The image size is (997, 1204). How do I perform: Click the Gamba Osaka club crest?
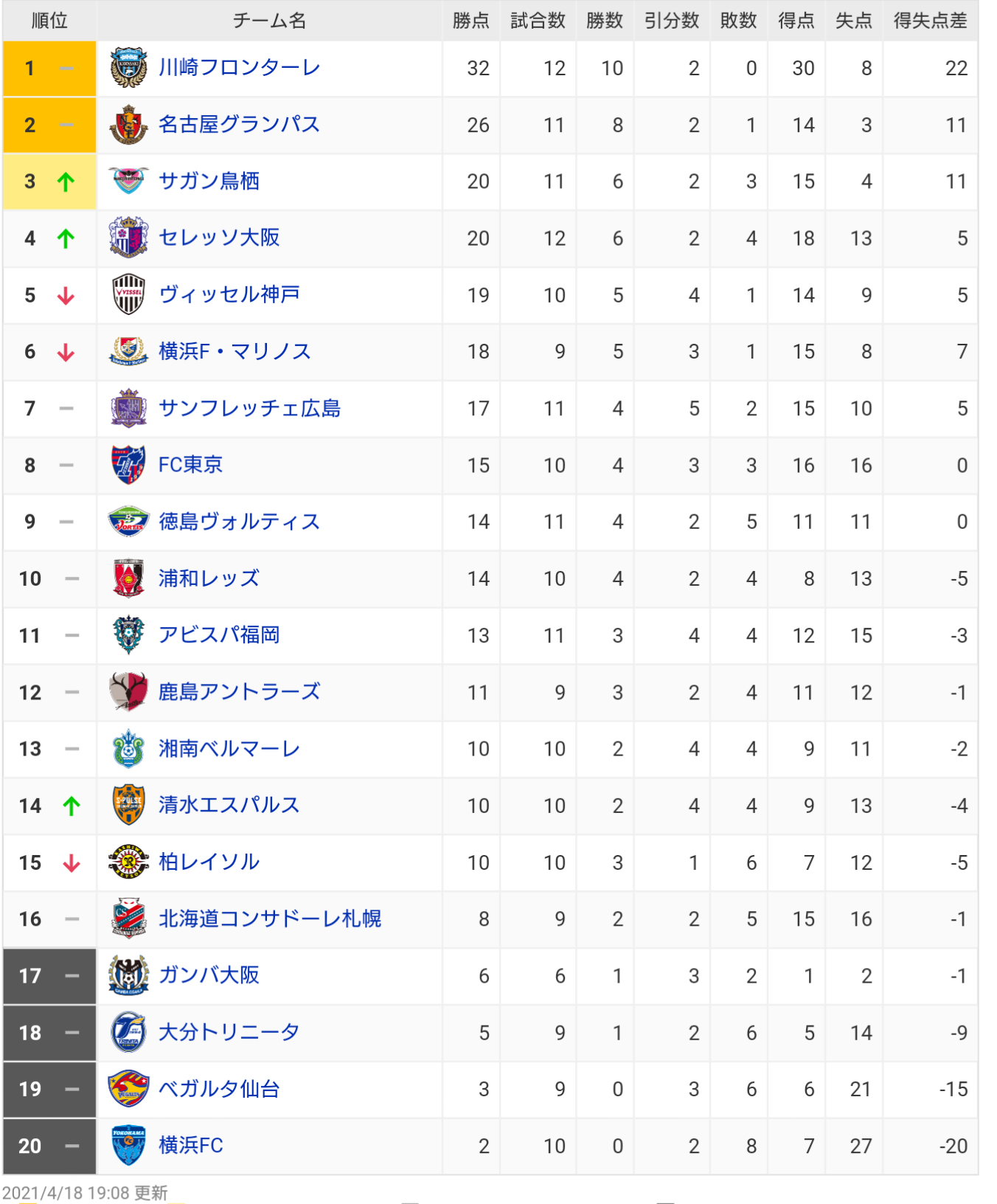(x=128, y=975)
